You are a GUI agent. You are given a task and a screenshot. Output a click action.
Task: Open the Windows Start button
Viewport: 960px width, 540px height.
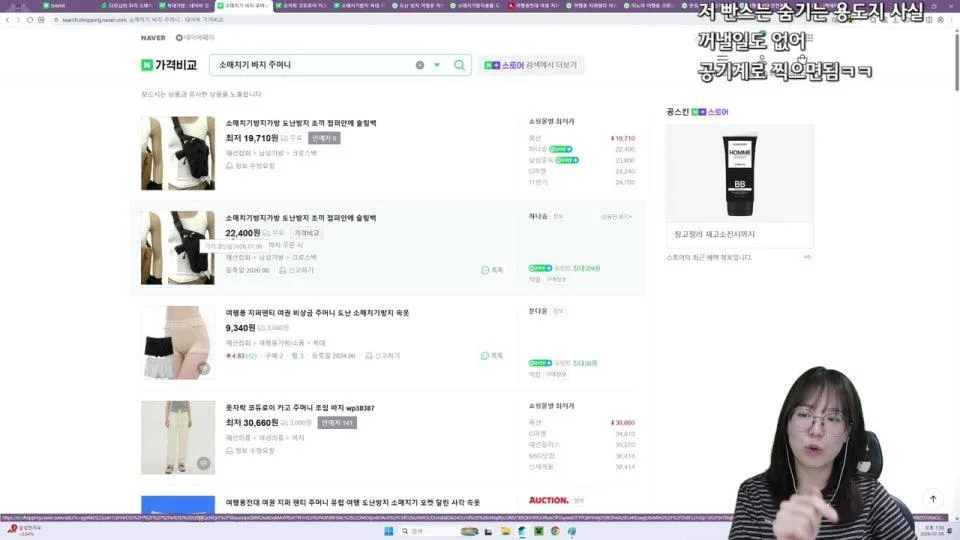point(388,531)
